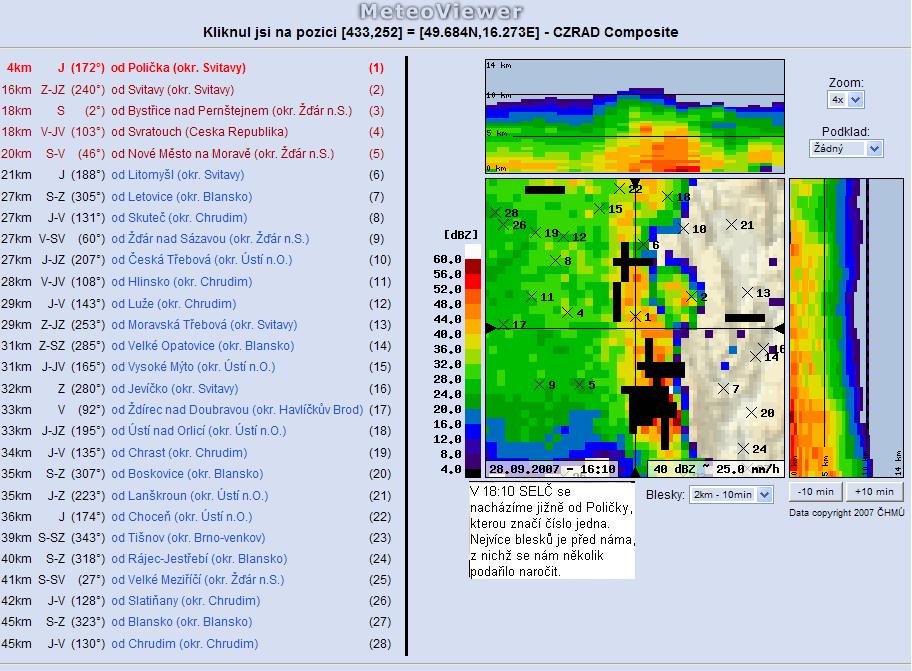
Task: Select the X marker numbered 5 on the map
Action: tap(579, 384)
